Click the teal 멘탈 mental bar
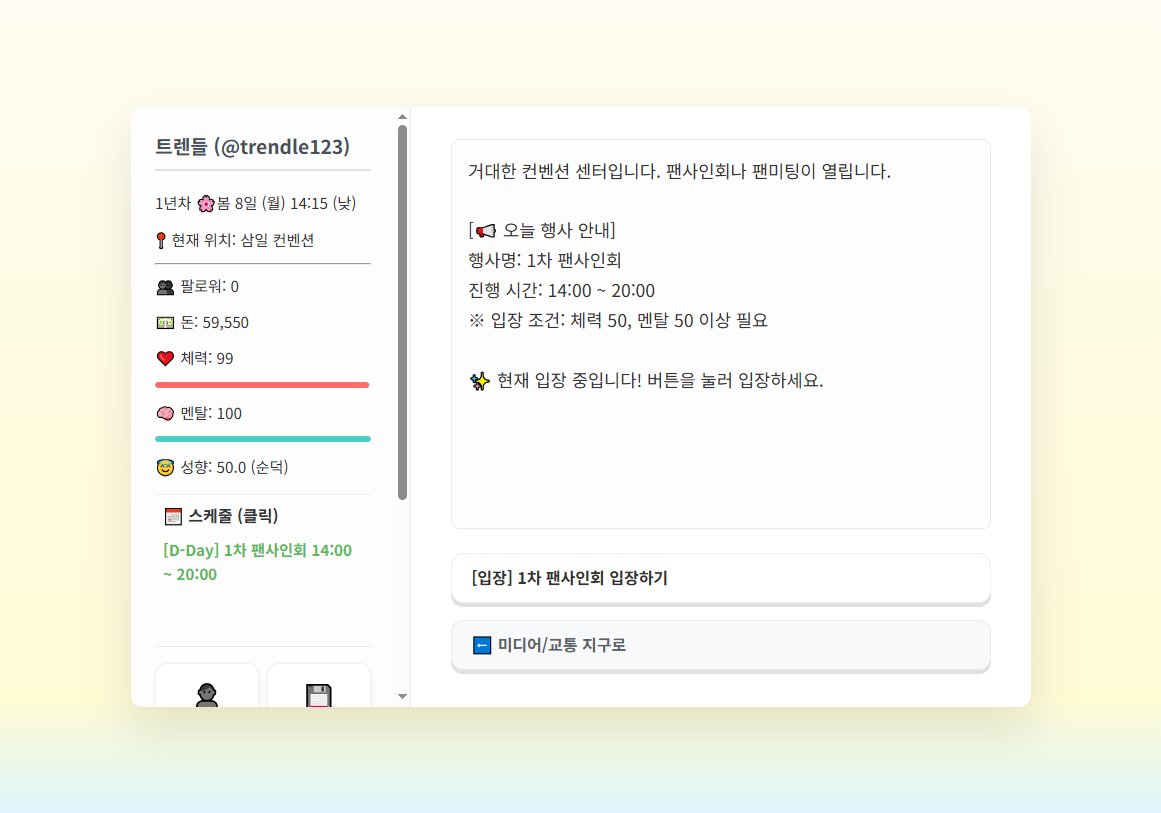 (x=262, y=439)
